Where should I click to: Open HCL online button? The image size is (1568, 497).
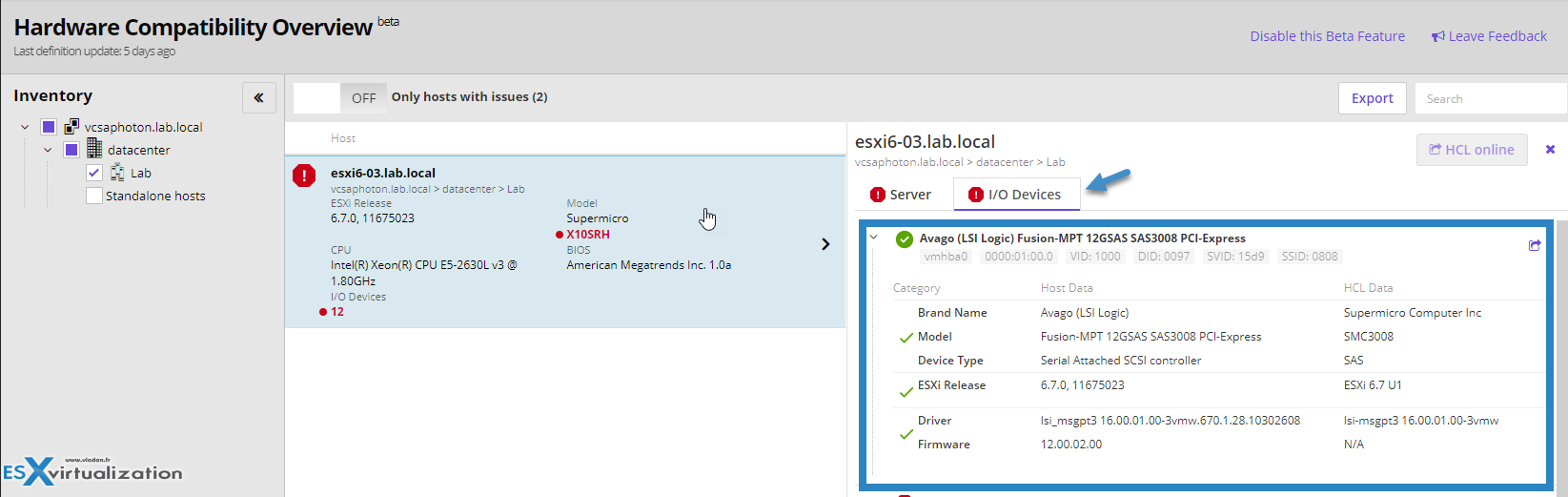point(1472,150)
